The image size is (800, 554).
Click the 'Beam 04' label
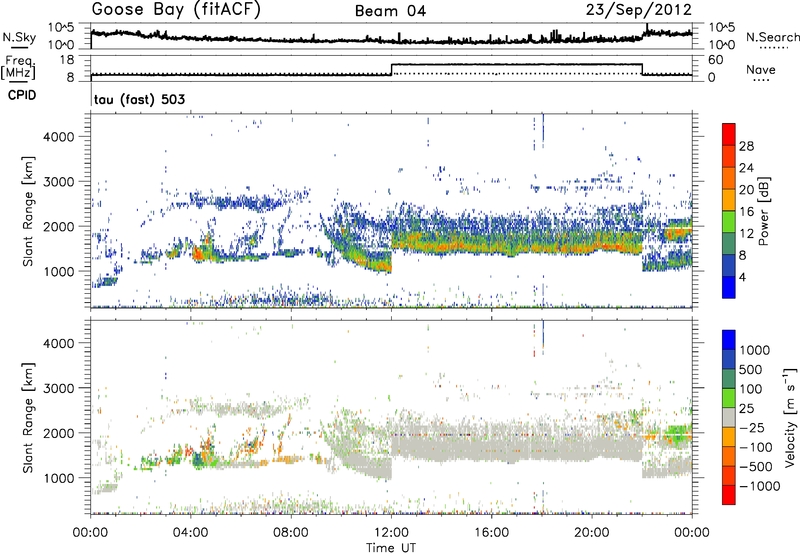coord(390,11)
